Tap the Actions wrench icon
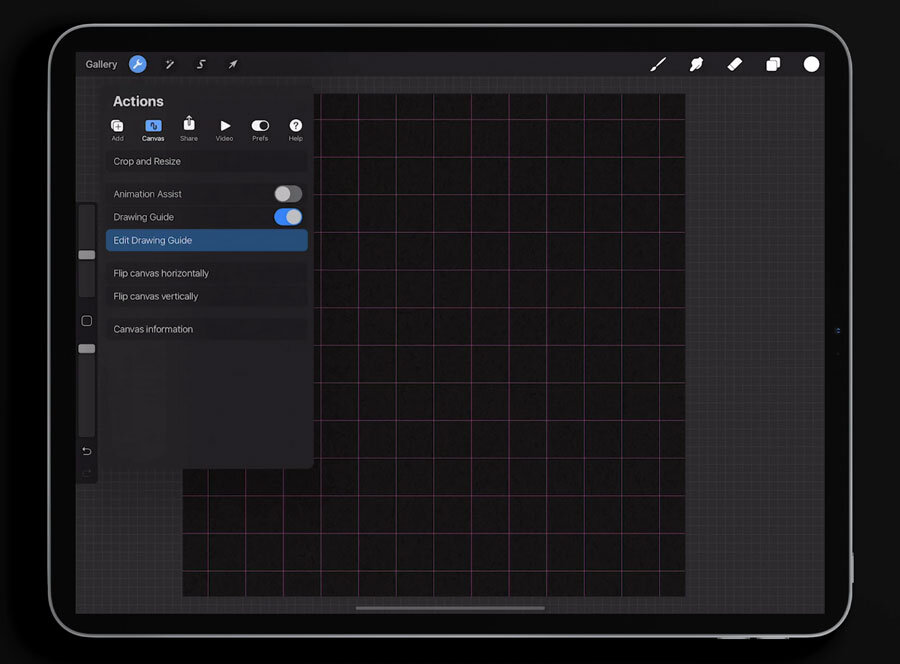Image resolution: width=900 pixels, height=664 pixels. pos(138,64)
